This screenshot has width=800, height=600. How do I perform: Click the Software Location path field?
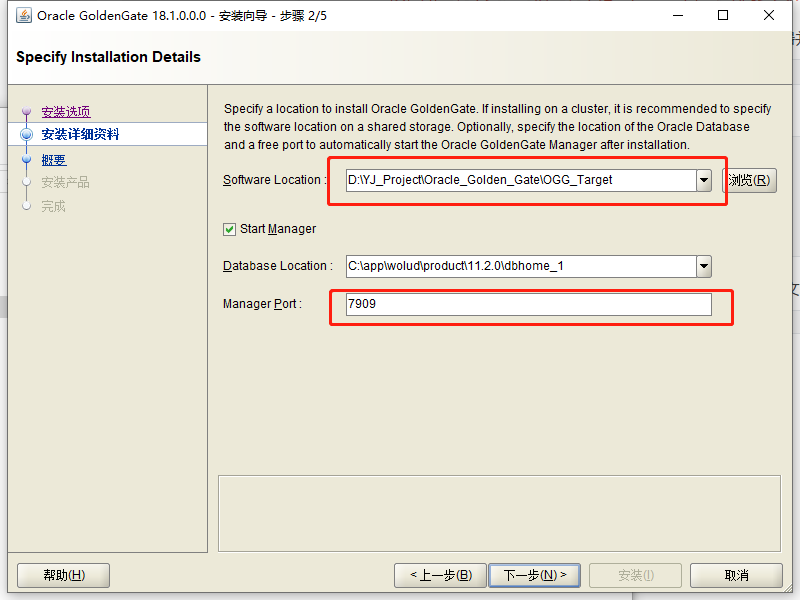(521, 180)
